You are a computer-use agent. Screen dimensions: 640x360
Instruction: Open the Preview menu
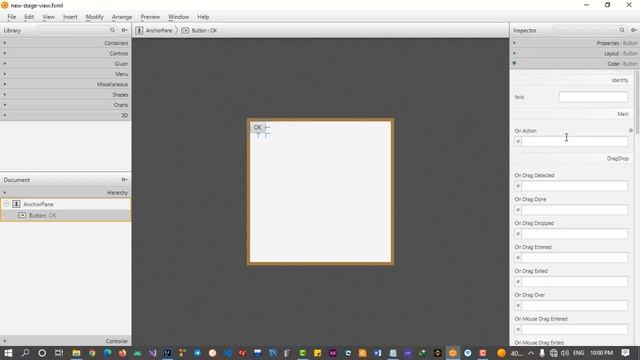coord(150,17)
